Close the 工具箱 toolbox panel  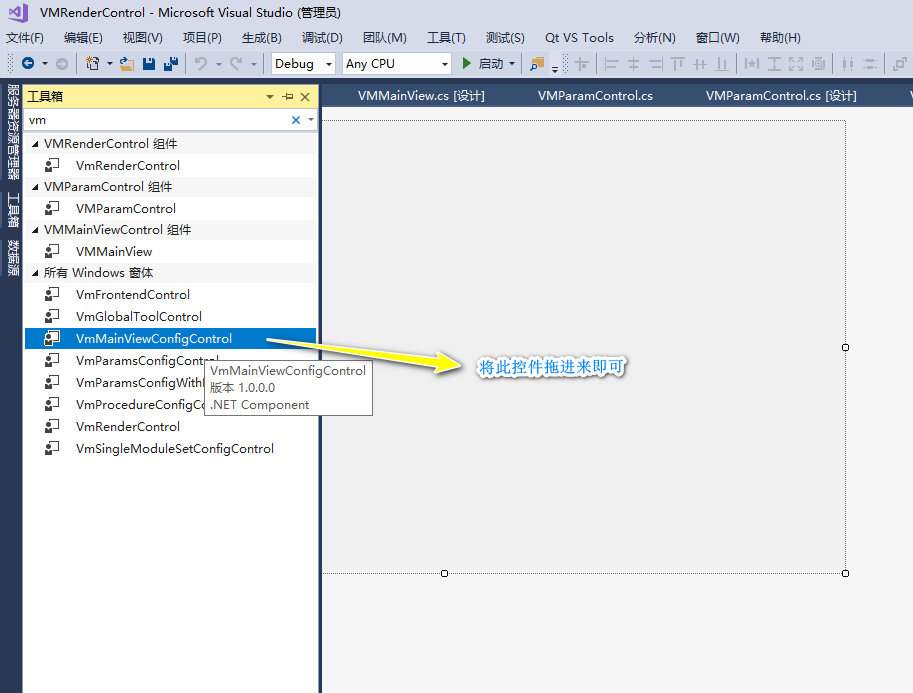click(x=305, y=97)
